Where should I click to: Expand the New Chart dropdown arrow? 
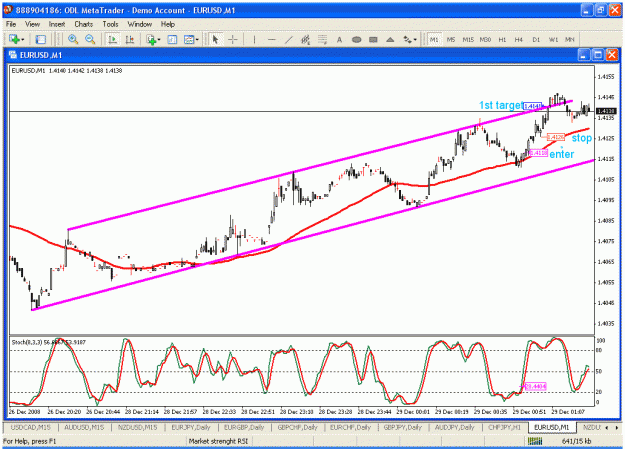(x=23, y=40)
